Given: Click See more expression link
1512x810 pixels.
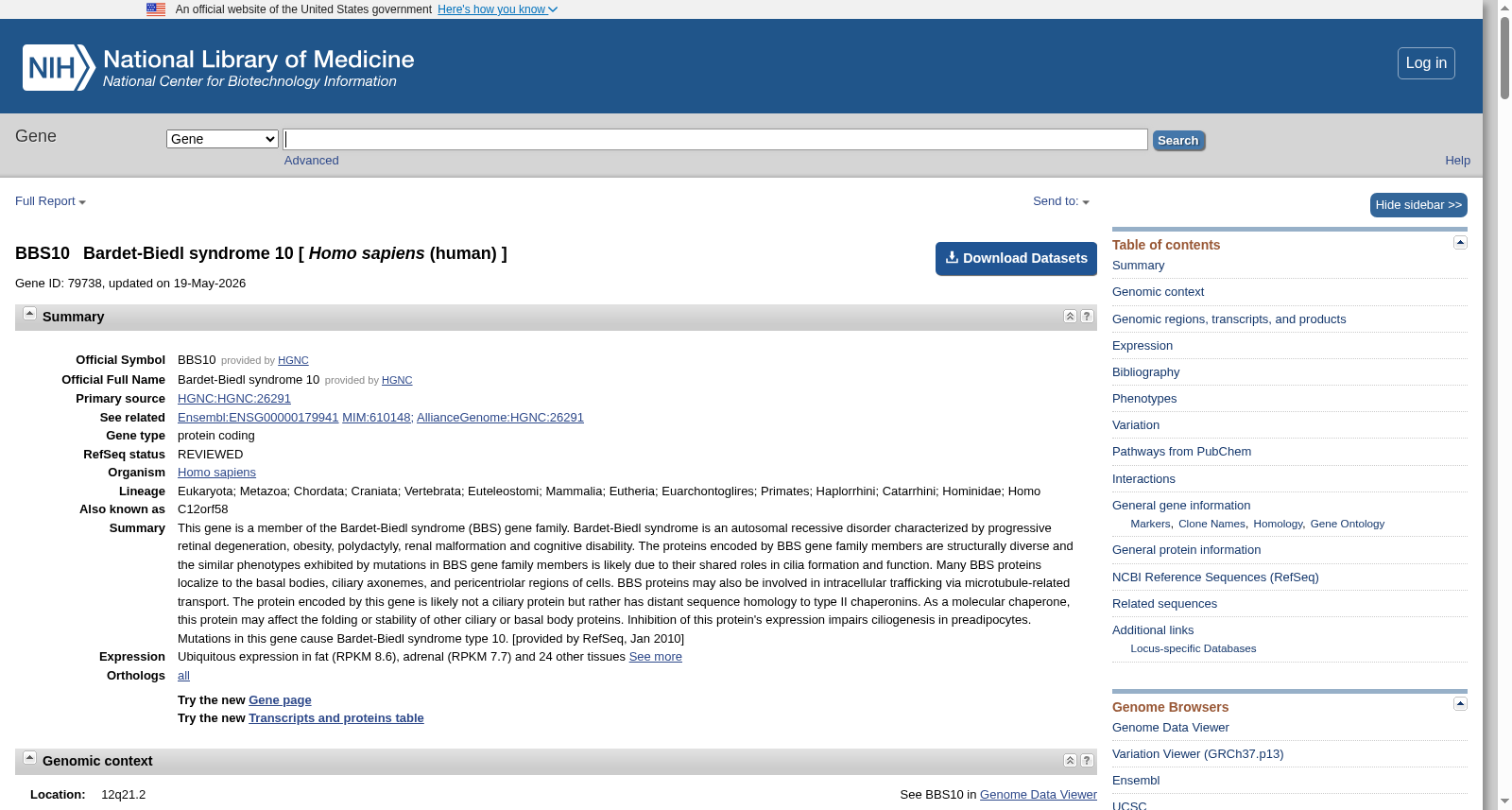Looking at the screenshot, I should [x=656, y=657].
